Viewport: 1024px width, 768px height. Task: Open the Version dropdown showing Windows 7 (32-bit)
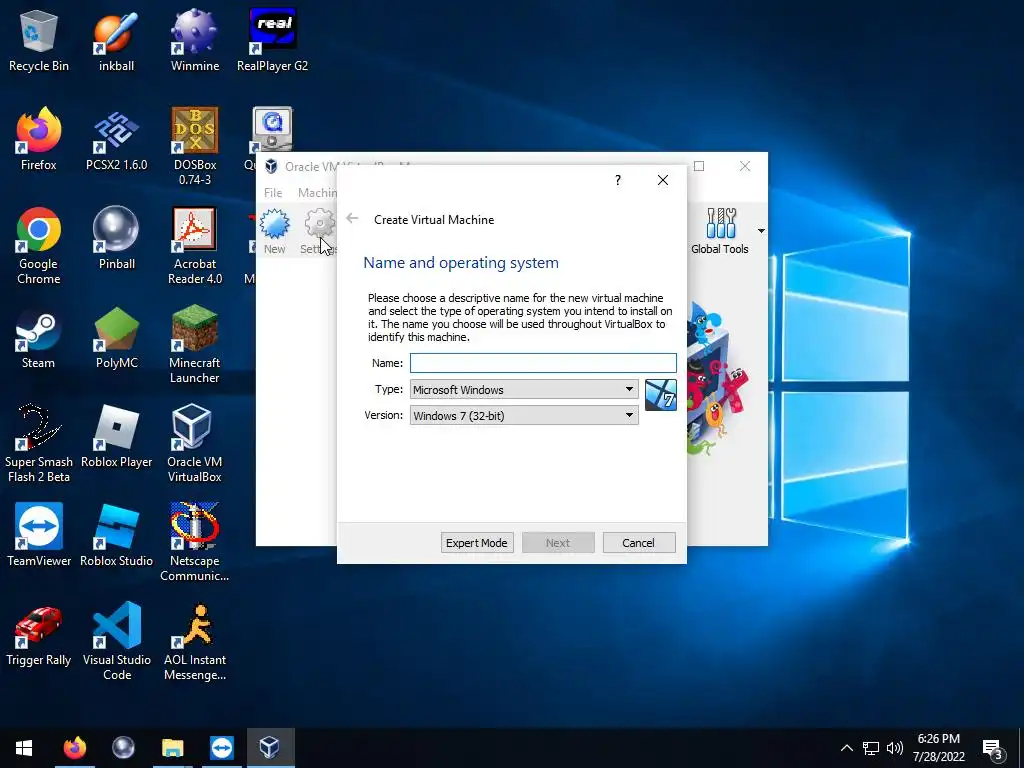point(524,415)
